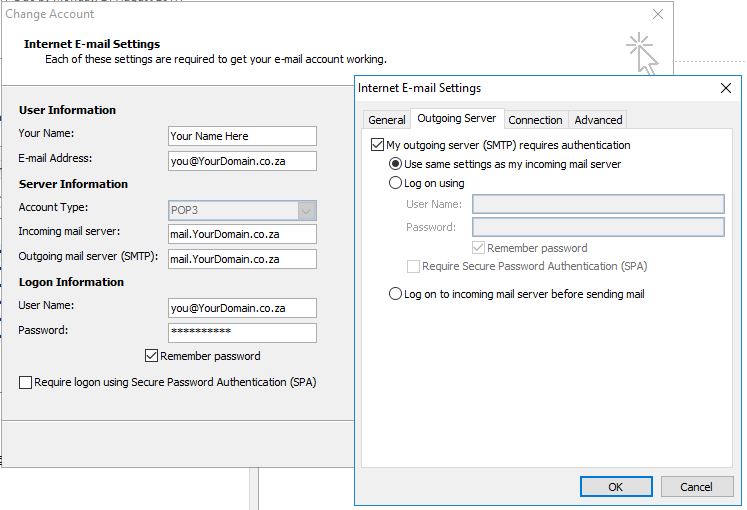The width and height of the screenshot is (747, 510).
Task: Edit the Your Name field
Action: point(242,136)
